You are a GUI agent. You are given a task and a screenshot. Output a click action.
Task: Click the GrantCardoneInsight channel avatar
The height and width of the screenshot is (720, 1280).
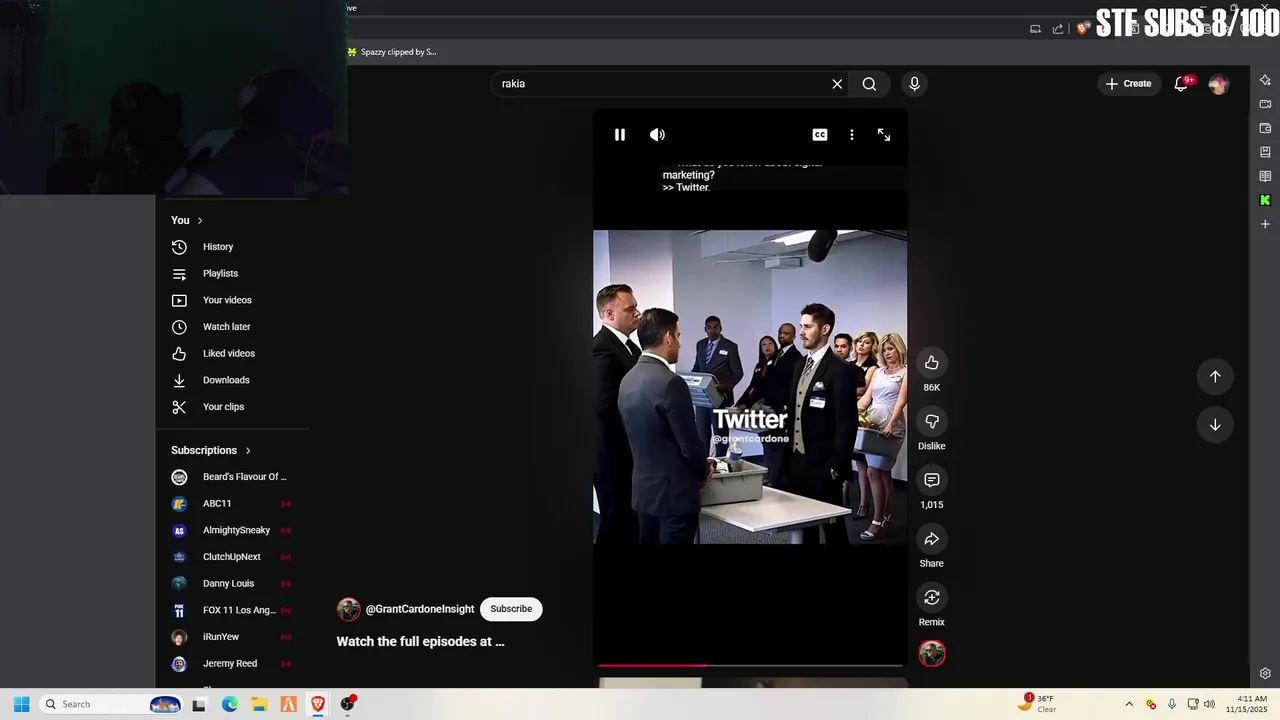coord(348,609)
